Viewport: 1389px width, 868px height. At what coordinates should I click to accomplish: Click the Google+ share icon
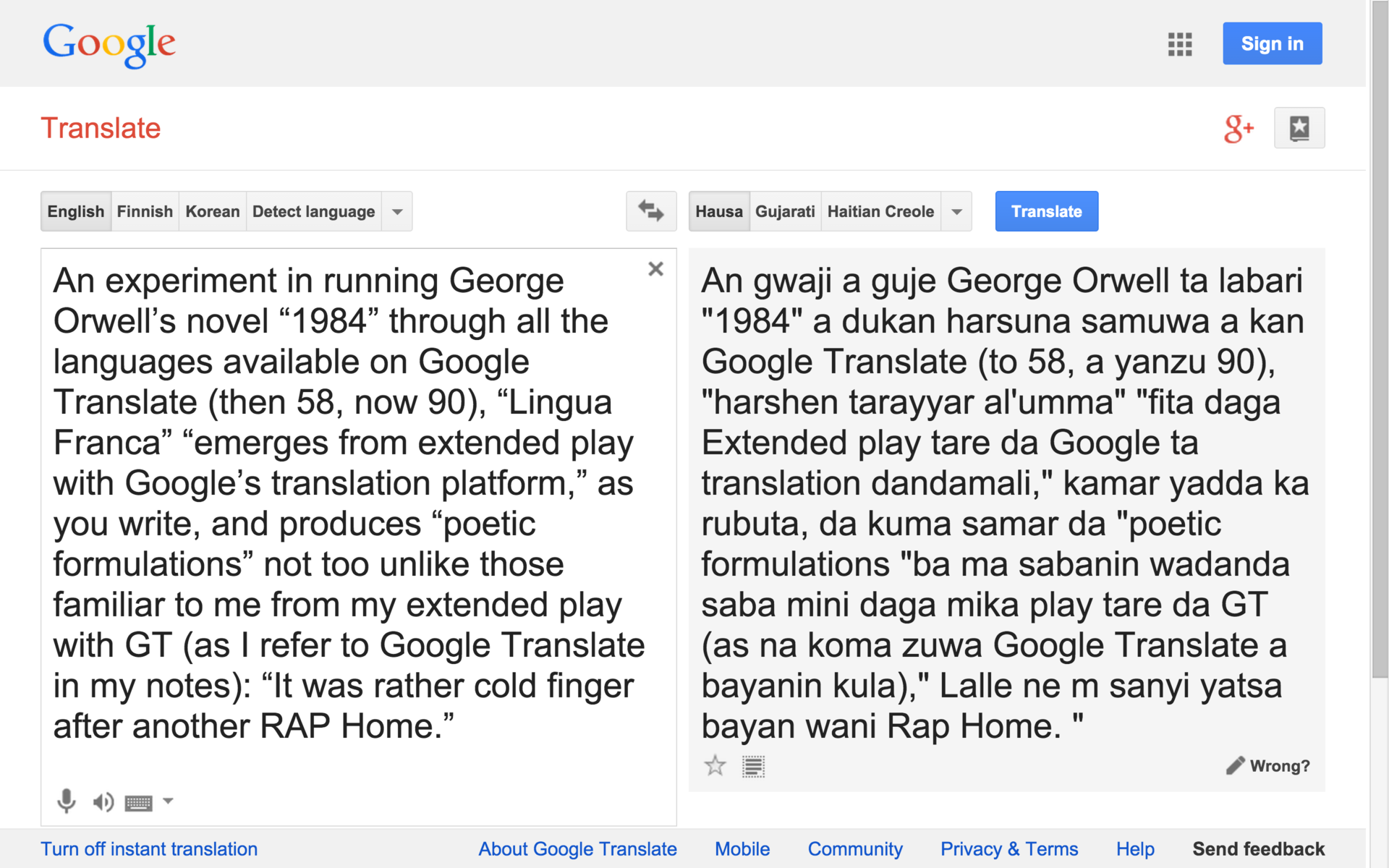click(1238, 129)
